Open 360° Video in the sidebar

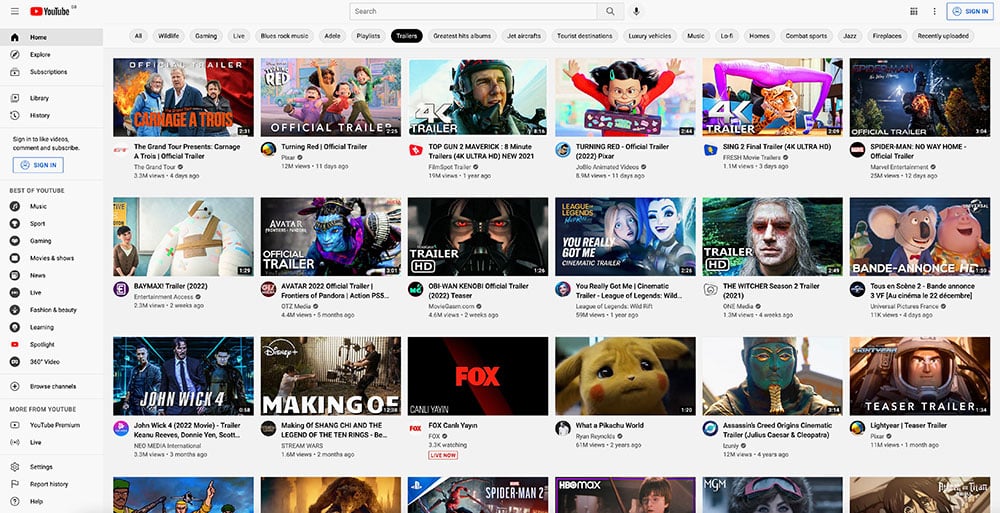[51, 362]
